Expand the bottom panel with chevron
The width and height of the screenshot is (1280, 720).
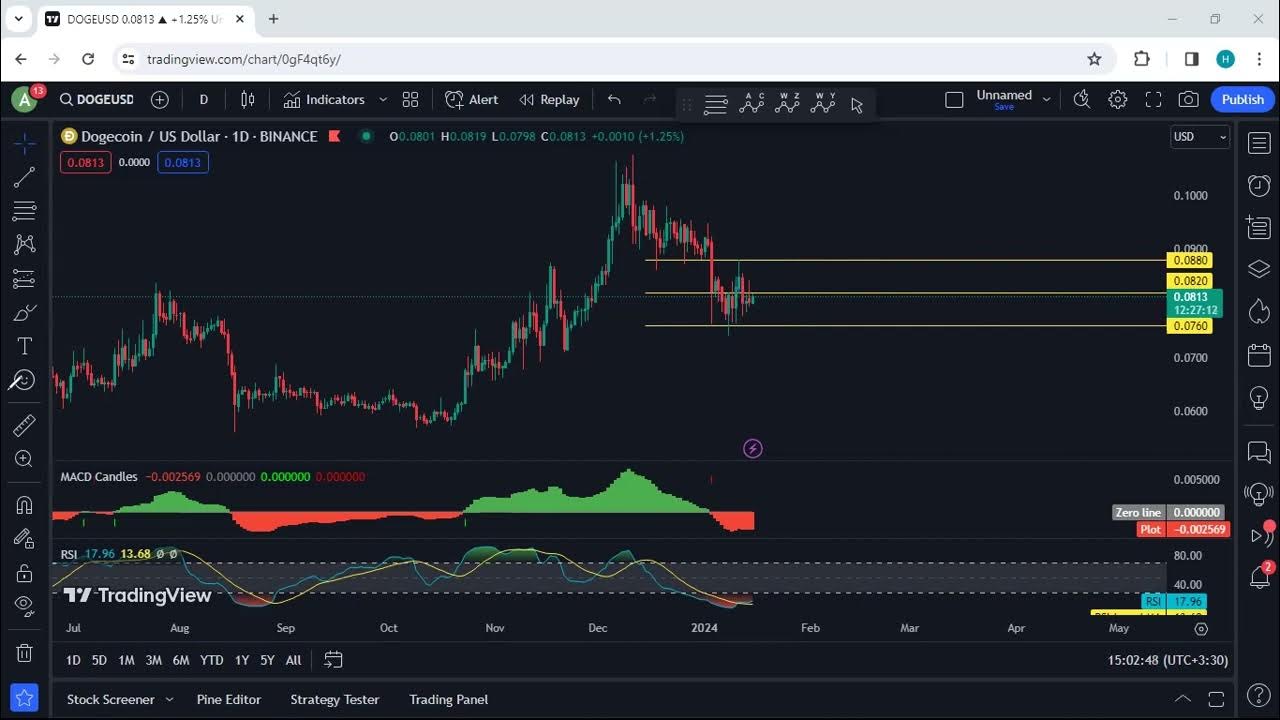point(1183,699)
